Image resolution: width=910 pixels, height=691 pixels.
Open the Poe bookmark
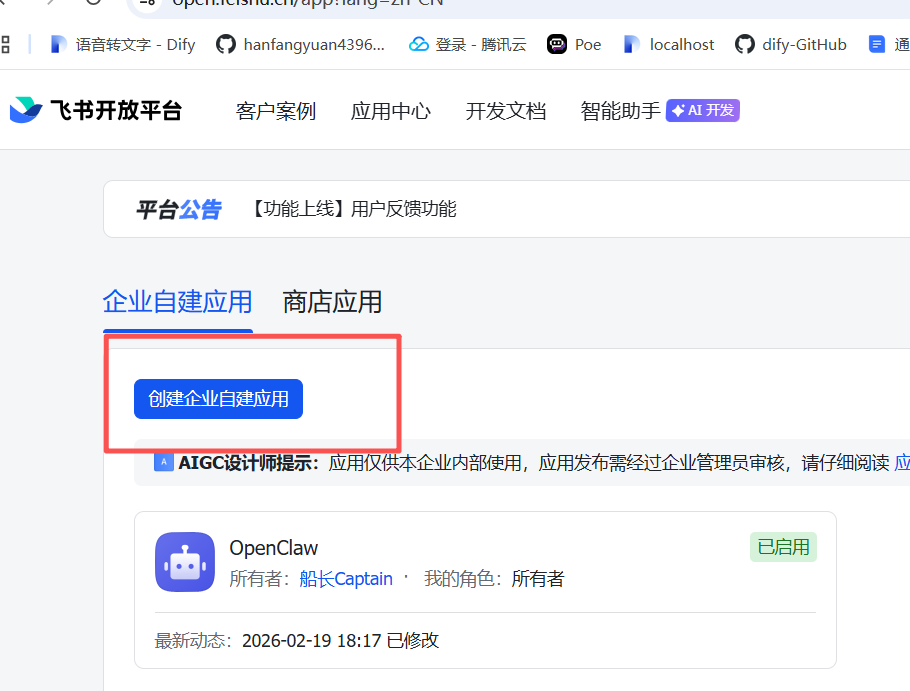click(574, 44)
